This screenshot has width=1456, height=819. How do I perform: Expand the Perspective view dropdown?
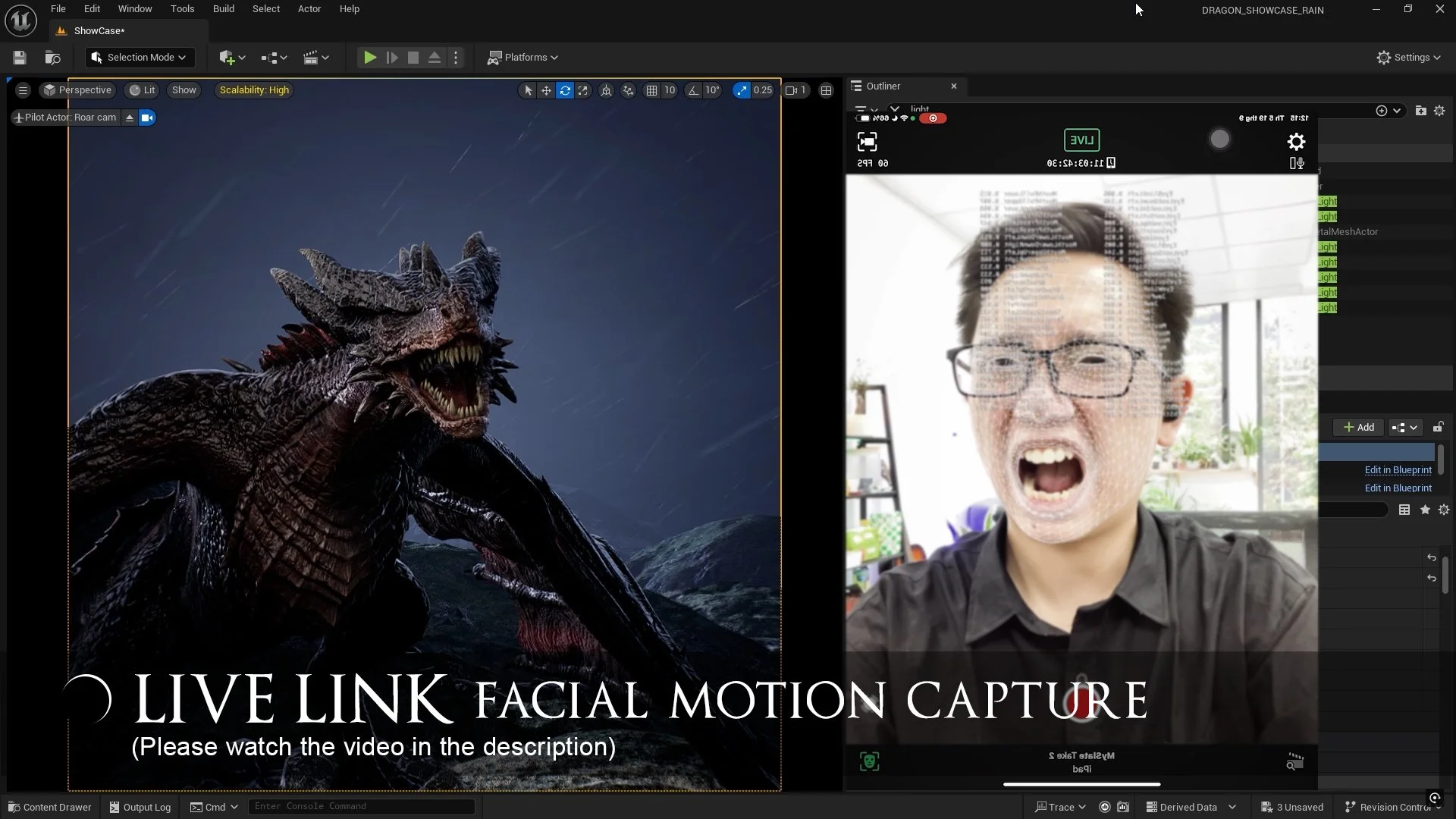tap(77, 90)
